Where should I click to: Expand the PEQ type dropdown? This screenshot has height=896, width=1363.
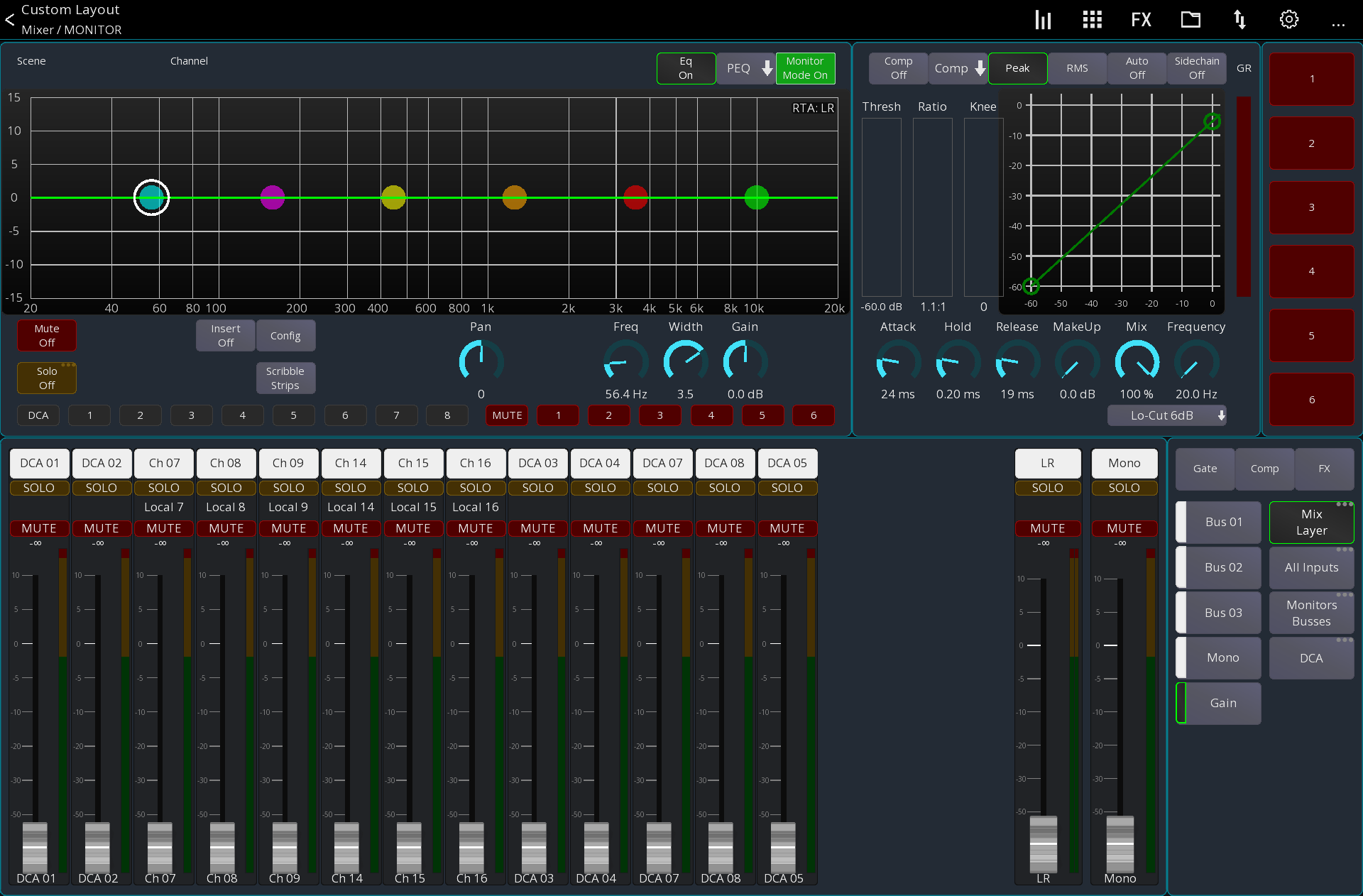(745, 68)
